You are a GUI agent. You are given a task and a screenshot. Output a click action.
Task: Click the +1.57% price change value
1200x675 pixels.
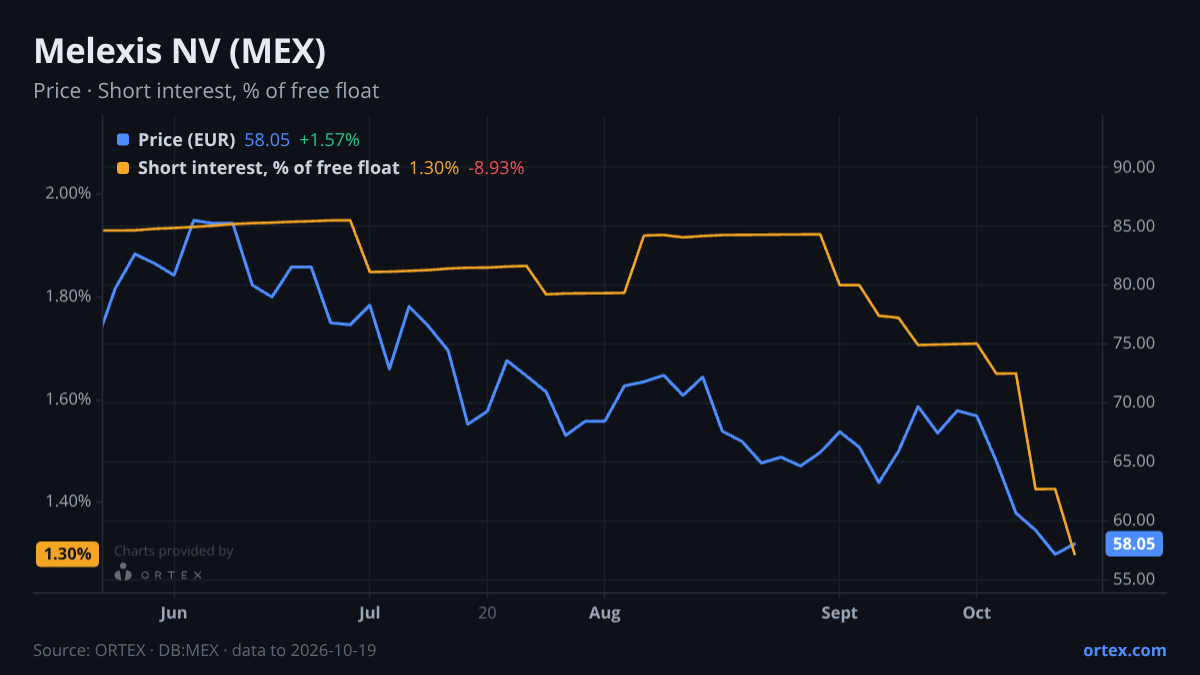coord(329,140)
